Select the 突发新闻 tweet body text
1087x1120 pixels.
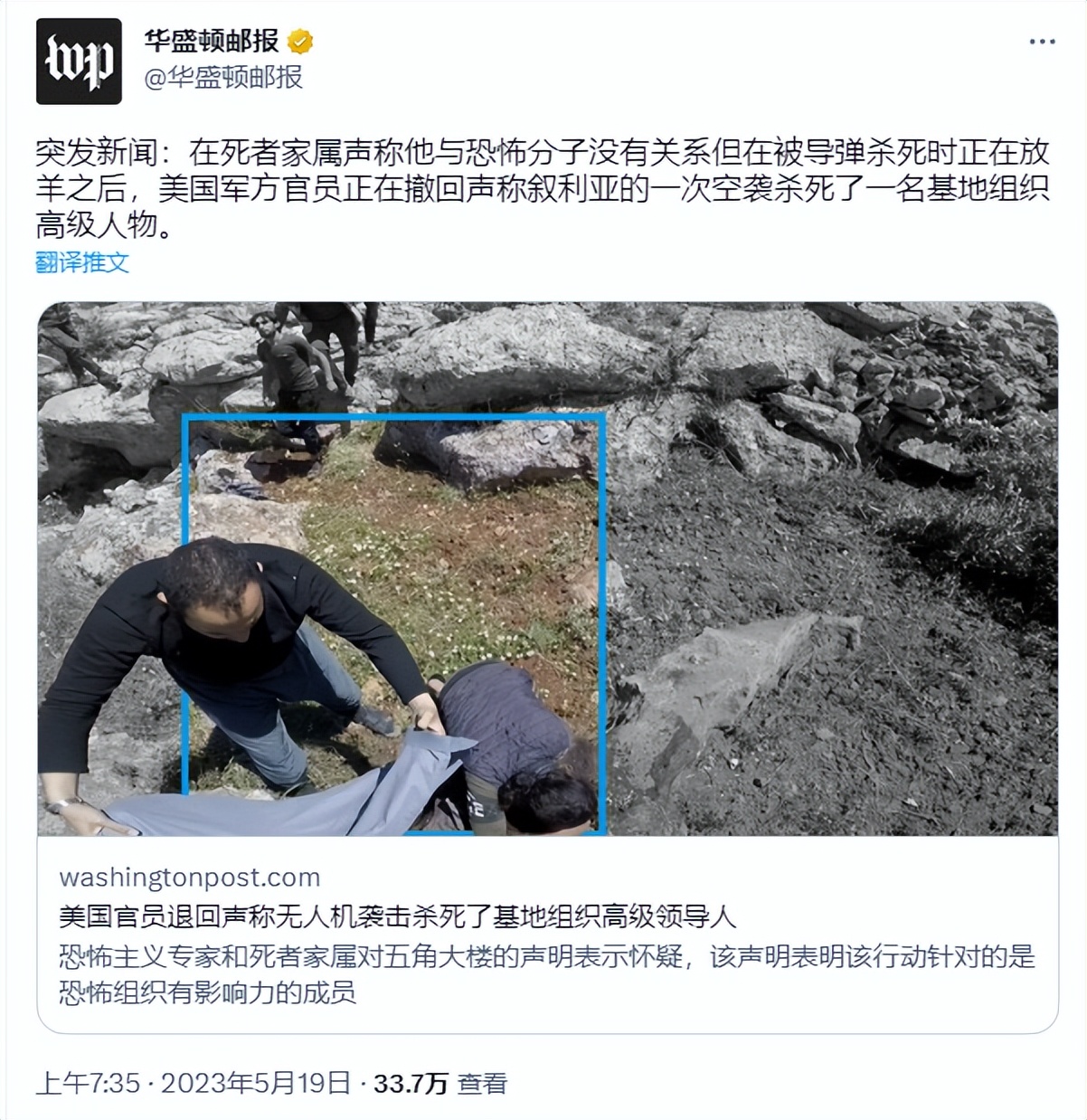coord(543,187)
